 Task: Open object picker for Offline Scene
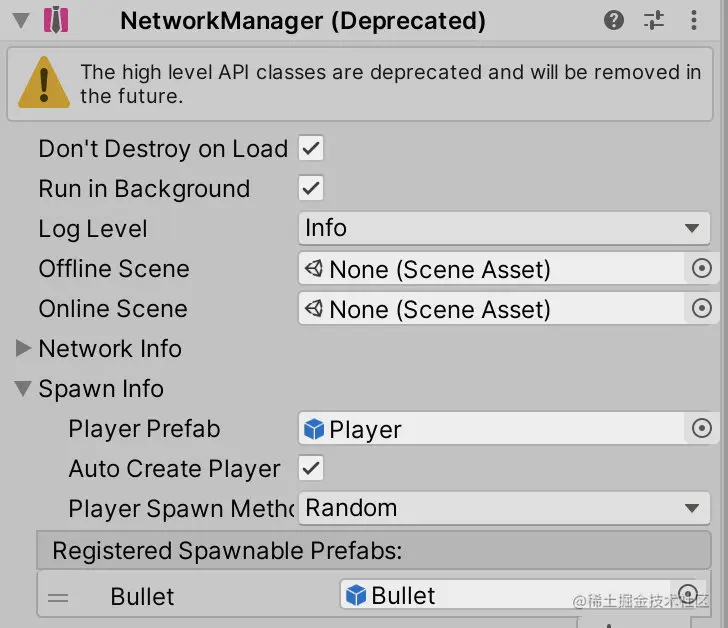[x=702, y=268]
